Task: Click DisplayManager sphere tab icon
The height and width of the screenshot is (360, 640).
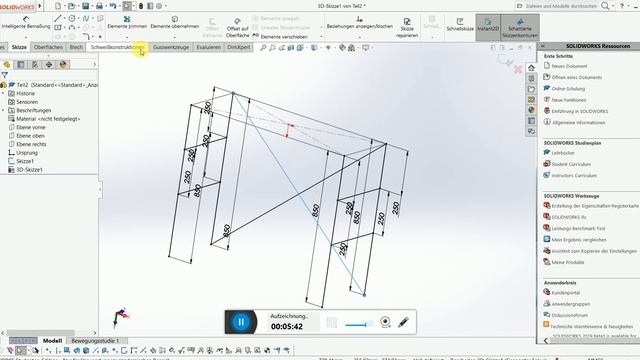Action: point(63,64)
